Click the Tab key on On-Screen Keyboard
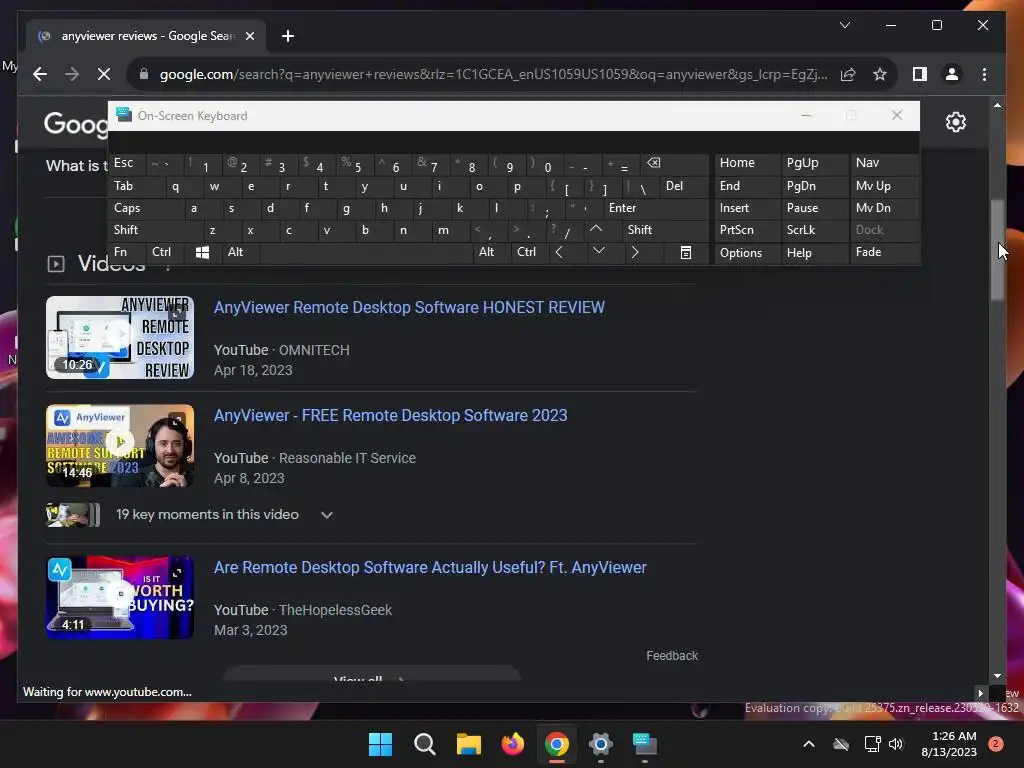This screenshot has width=1024, height=768. (136, 186)
